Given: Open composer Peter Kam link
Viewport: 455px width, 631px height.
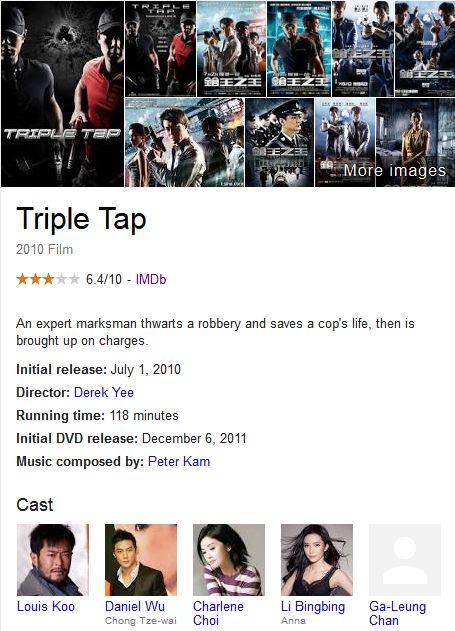Looking at the screenshot, I should point(179,461).
